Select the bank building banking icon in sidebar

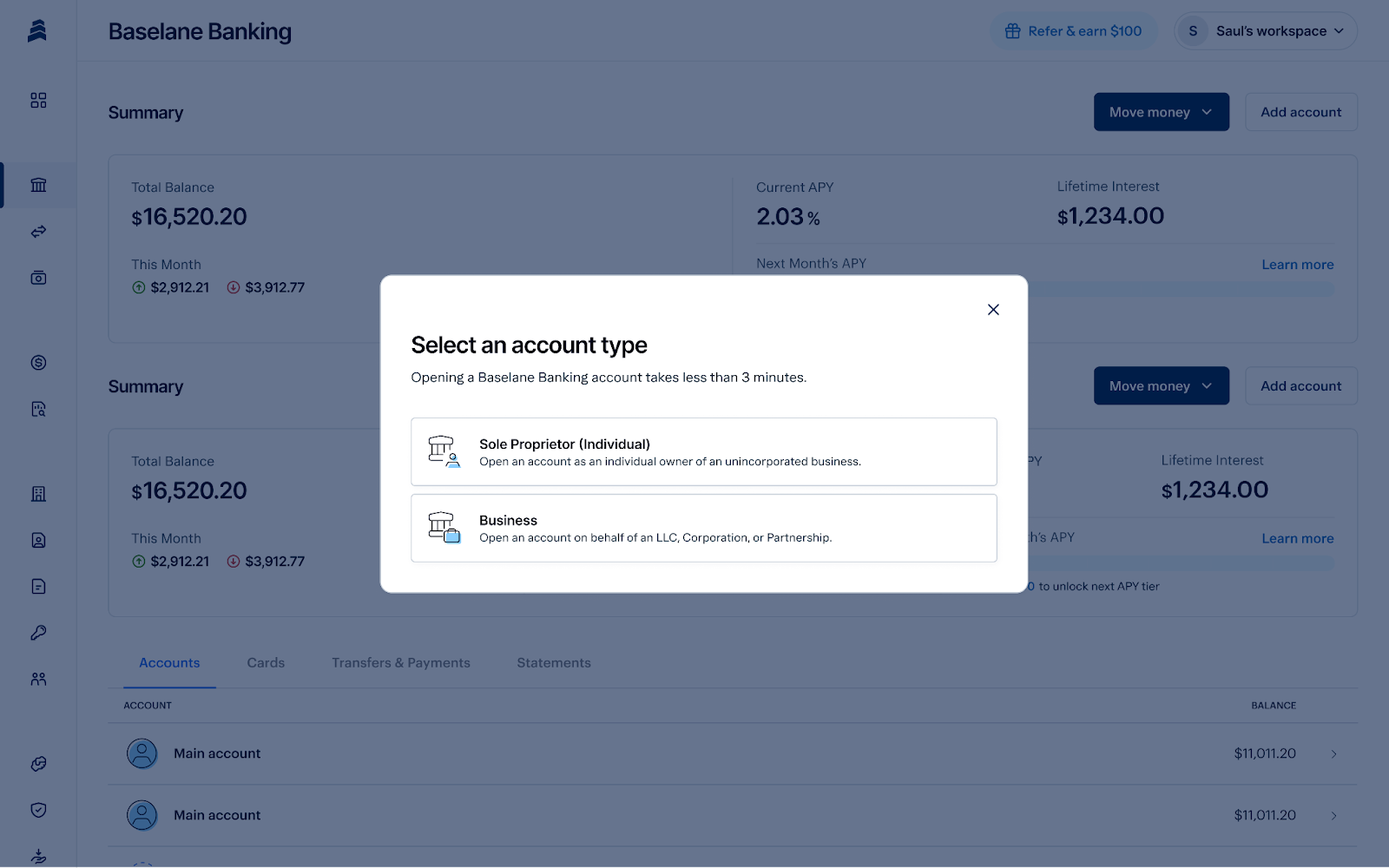pyautogui.click(x=38, y=185)
